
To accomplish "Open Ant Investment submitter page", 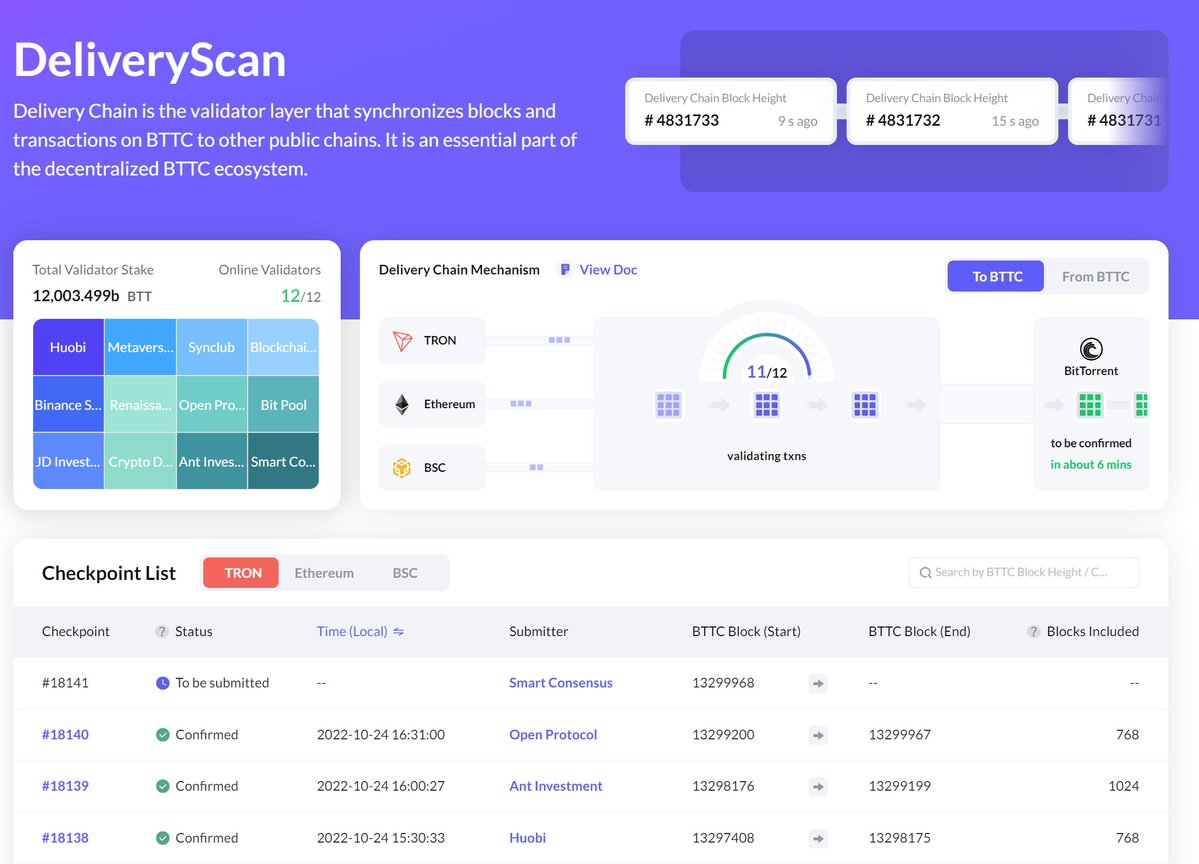I will [556, 786].
